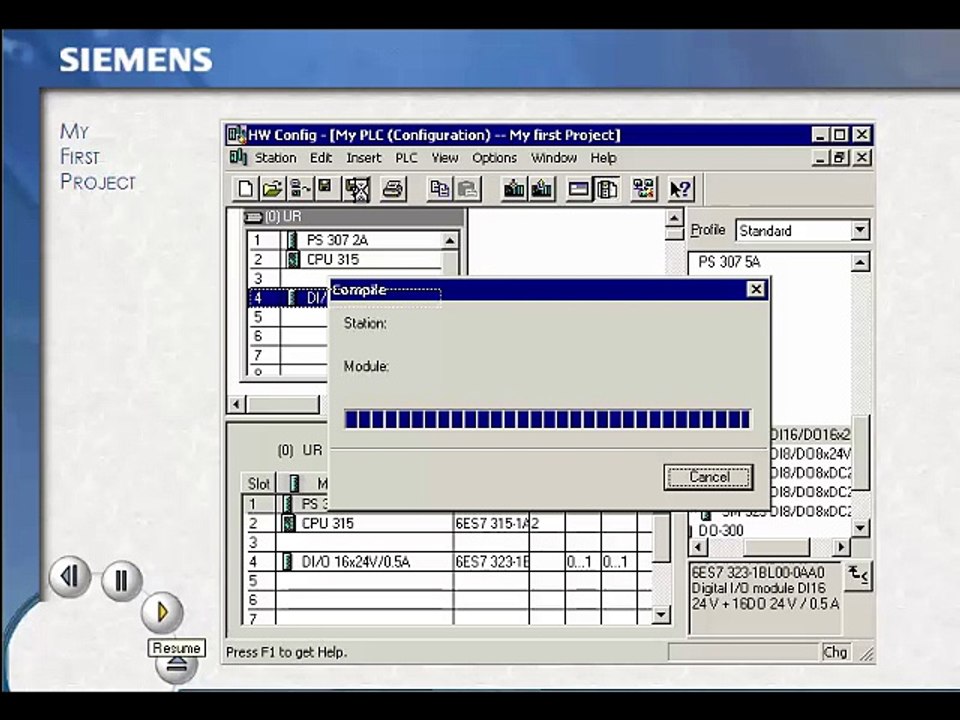Click the eject button below Resume
The height and width of the screenshot is (720, 960).
coord(176,667)
